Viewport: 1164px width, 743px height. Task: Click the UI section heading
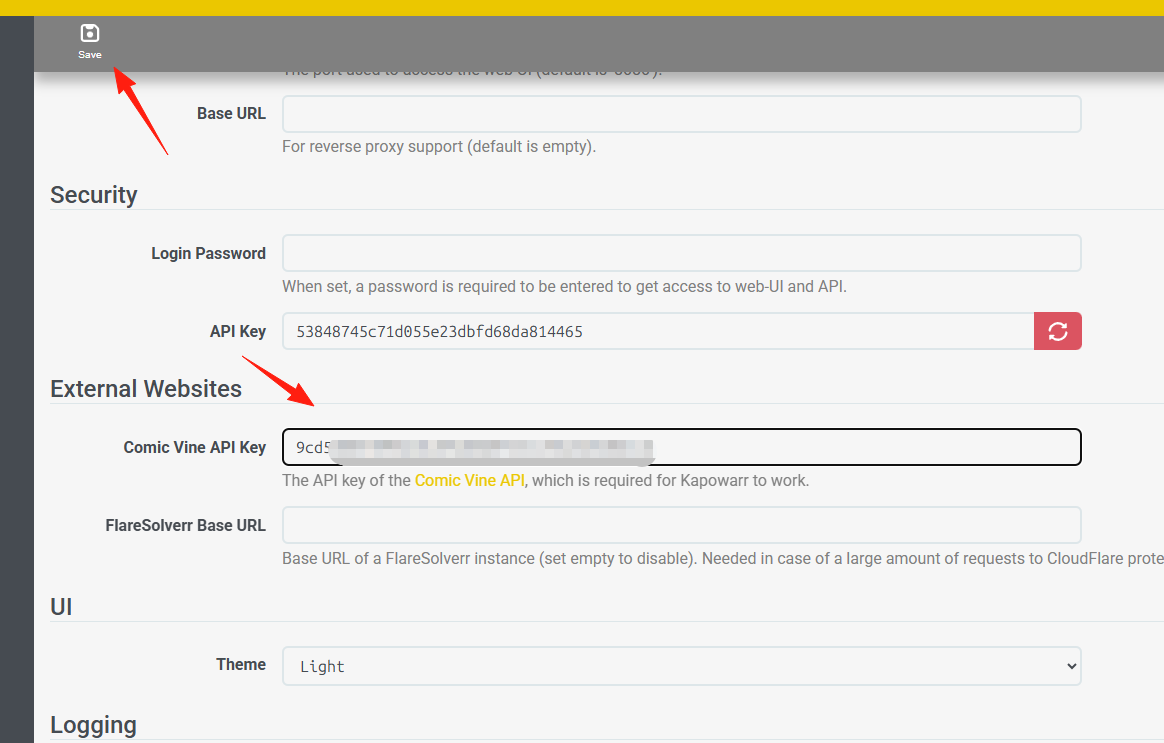(x=61, y=606)
